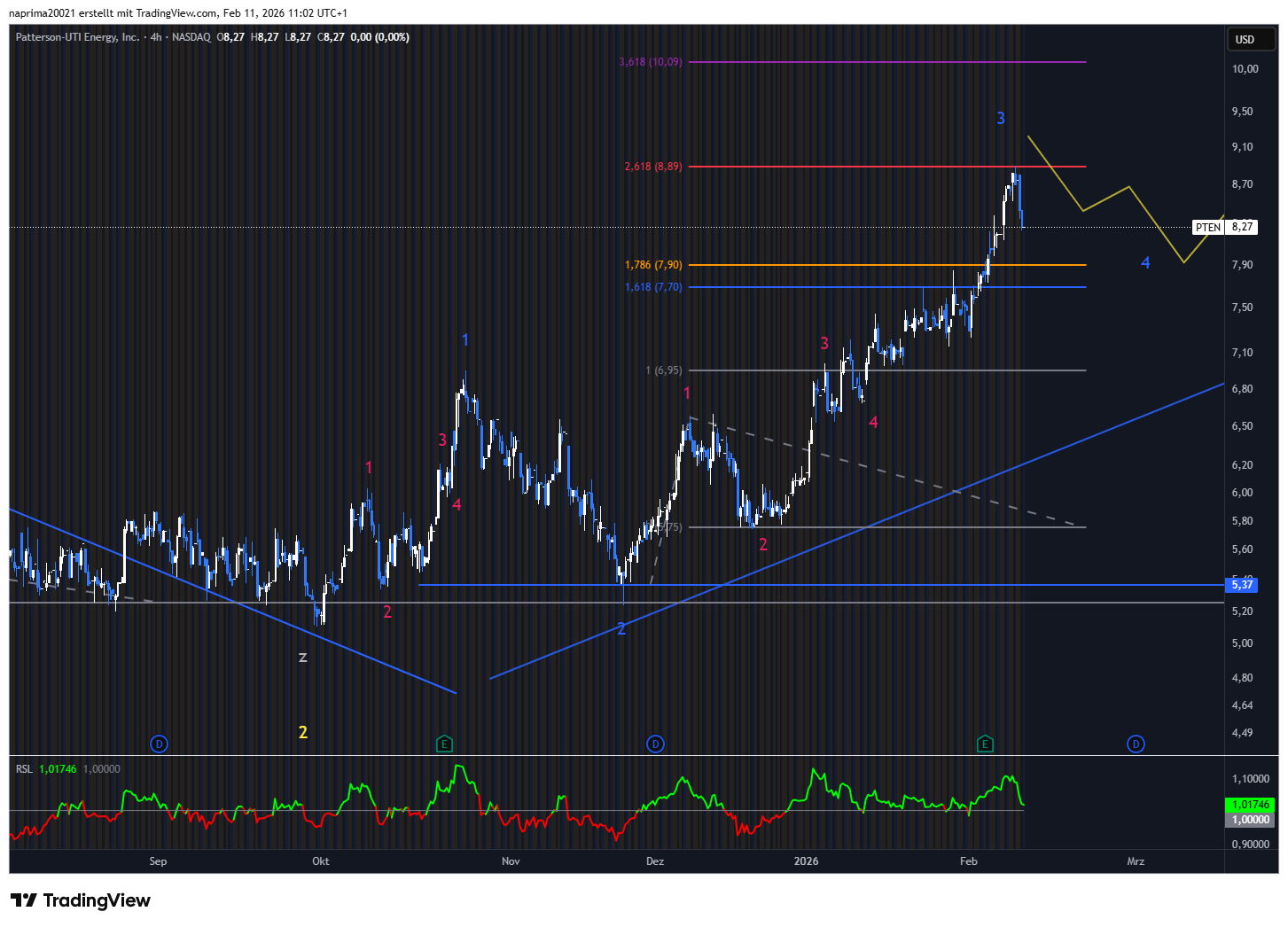Image resolution: width=1288 pixels, height=927 pixels.
Task: Select the yellow wave 2 label
Action: 303,732
